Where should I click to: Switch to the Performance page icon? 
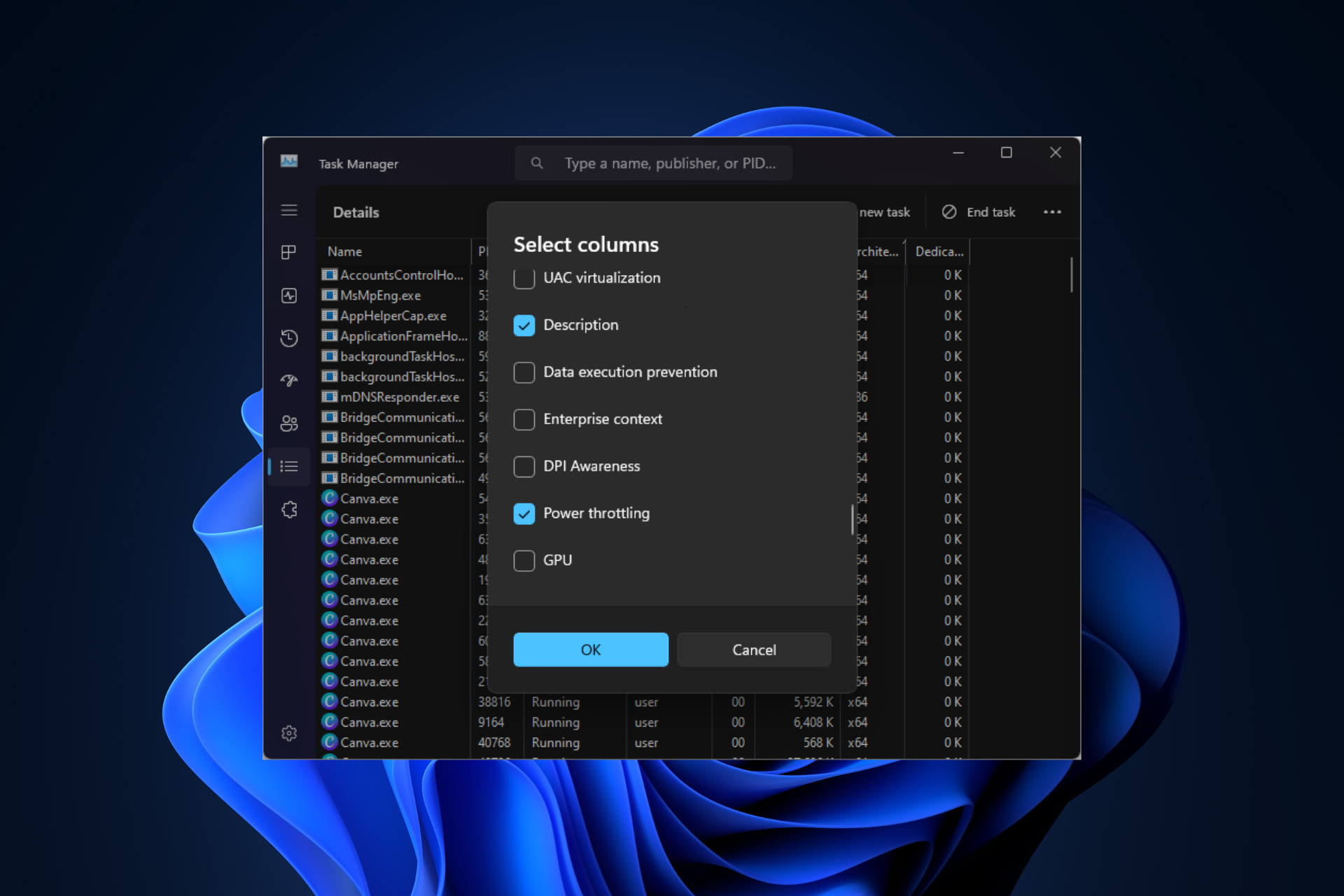click(289, 295)
